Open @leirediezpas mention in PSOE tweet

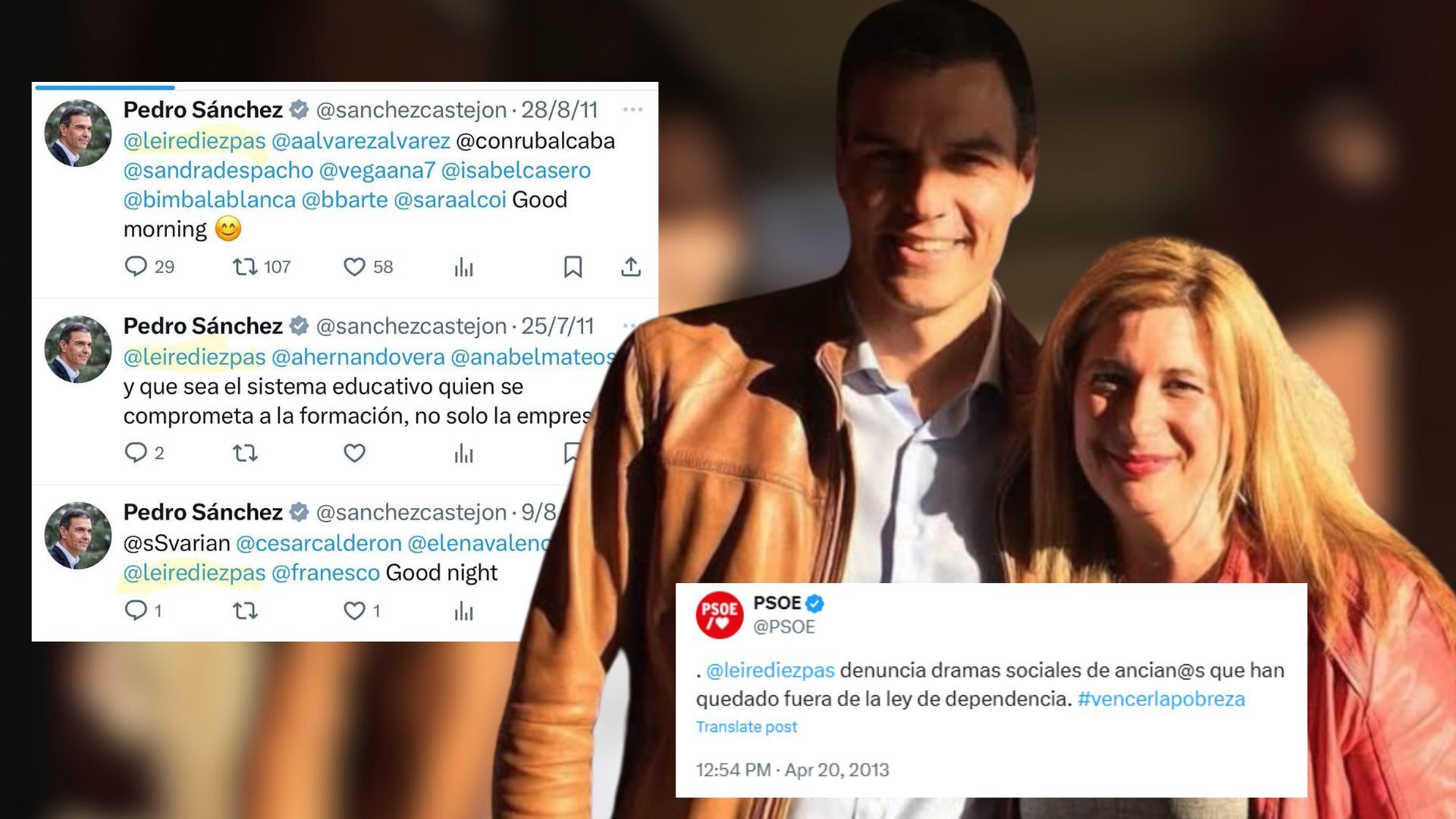click(770, 670)
